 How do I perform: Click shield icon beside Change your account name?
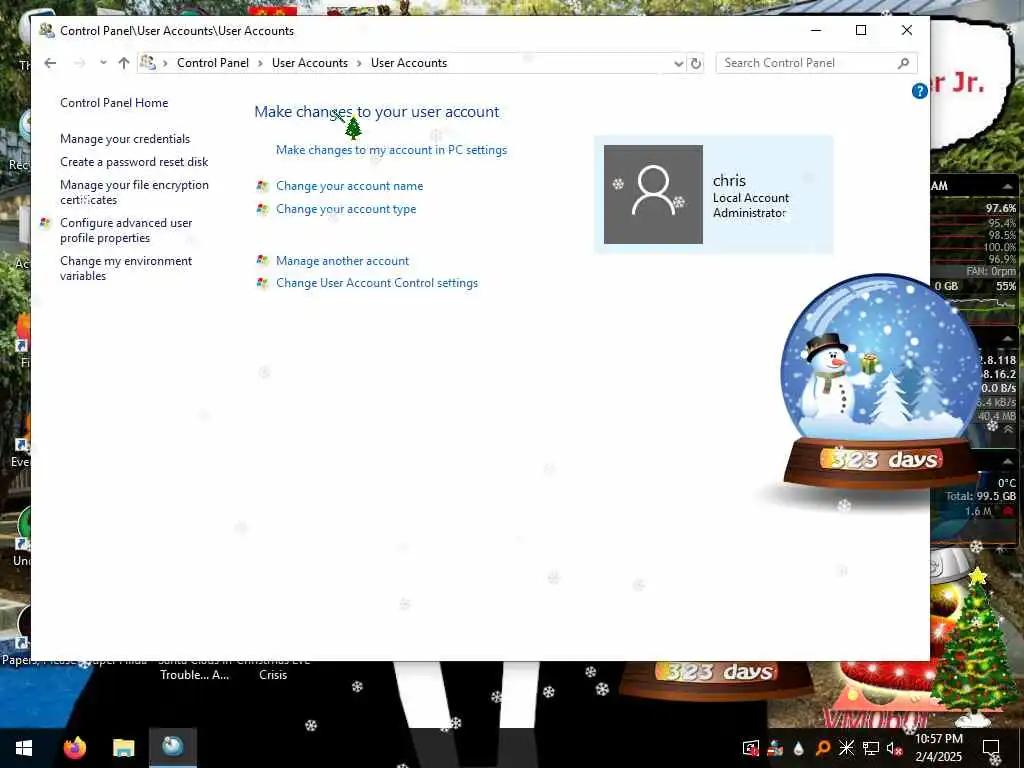pyautogui.click(x=263, y=186)
